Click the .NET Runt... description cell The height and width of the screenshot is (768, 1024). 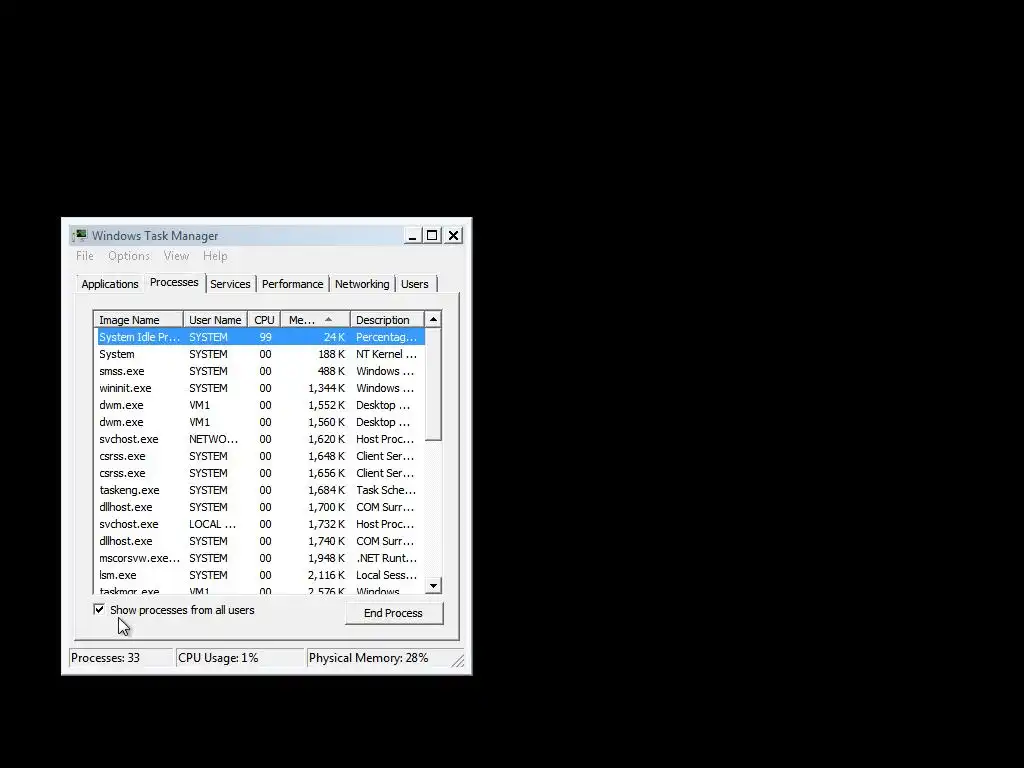click(386, 558)
